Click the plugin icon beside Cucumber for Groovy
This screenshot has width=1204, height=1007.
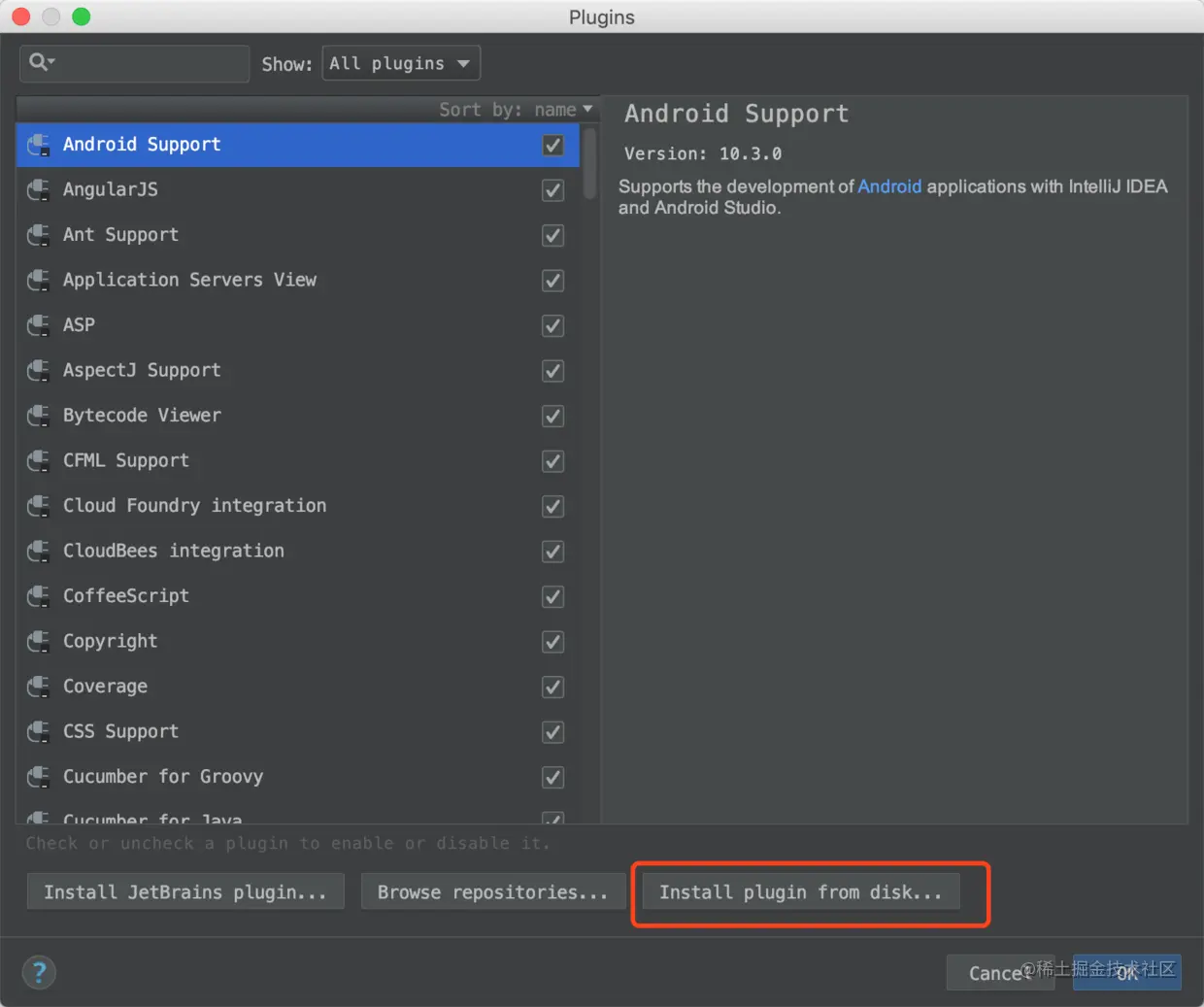(x=39, y=777)
